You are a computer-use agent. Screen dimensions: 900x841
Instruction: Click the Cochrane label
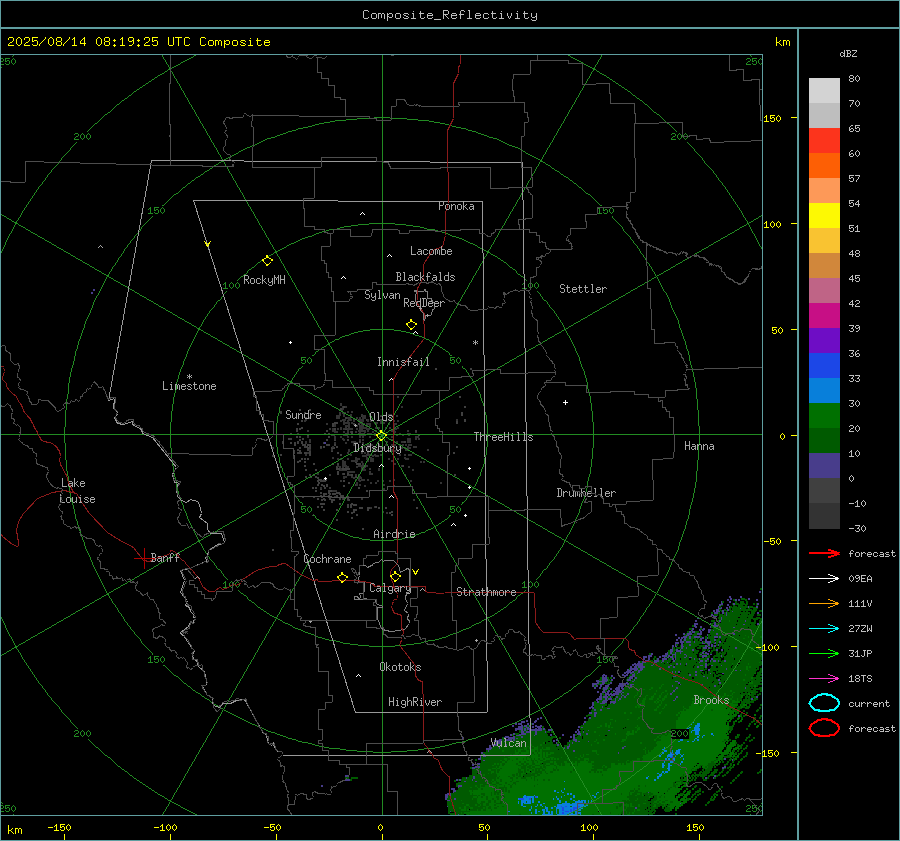click(x=327, y=559)
